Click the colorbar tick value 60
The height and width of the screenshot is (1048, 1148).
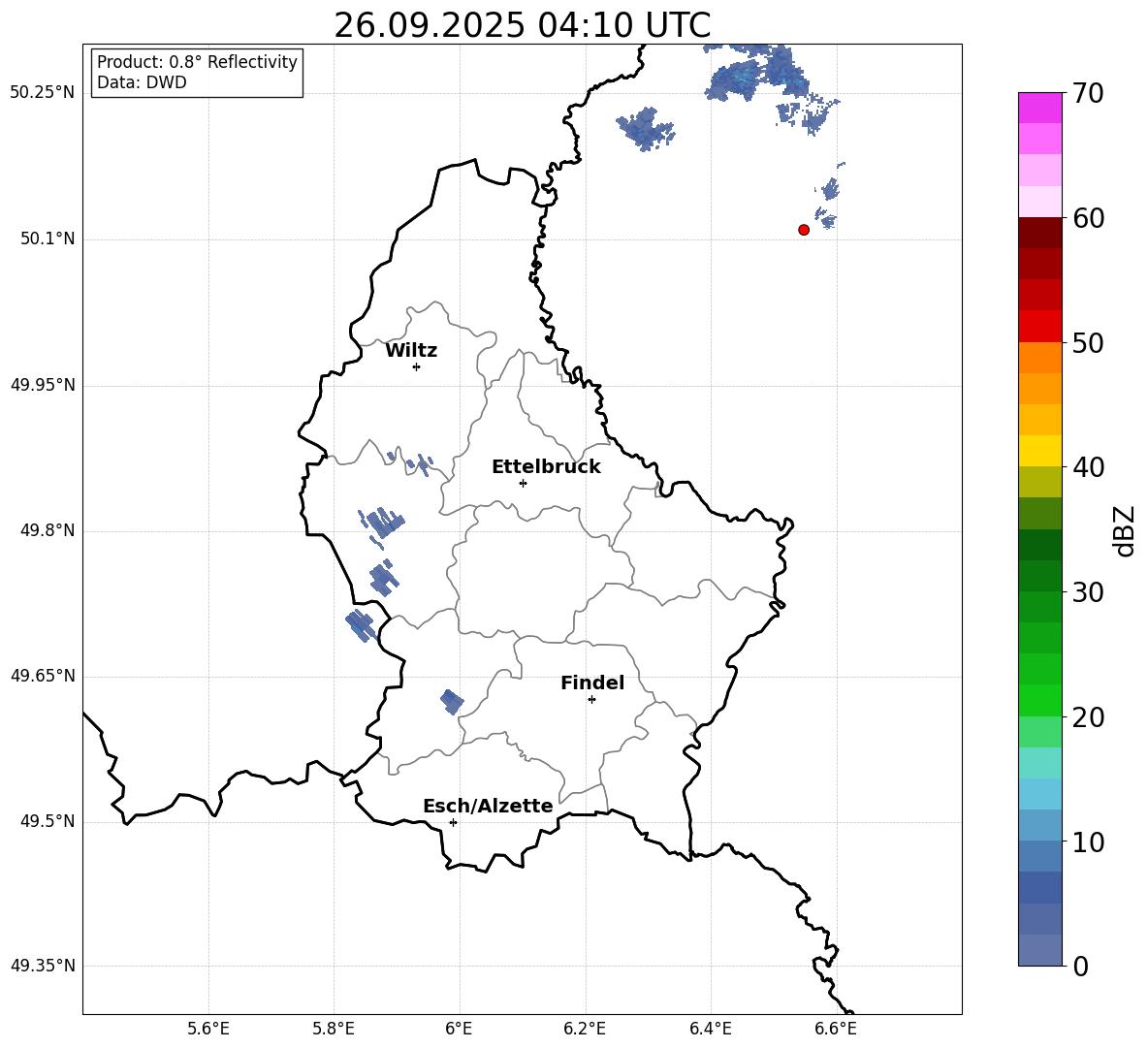pos(1087,218)
